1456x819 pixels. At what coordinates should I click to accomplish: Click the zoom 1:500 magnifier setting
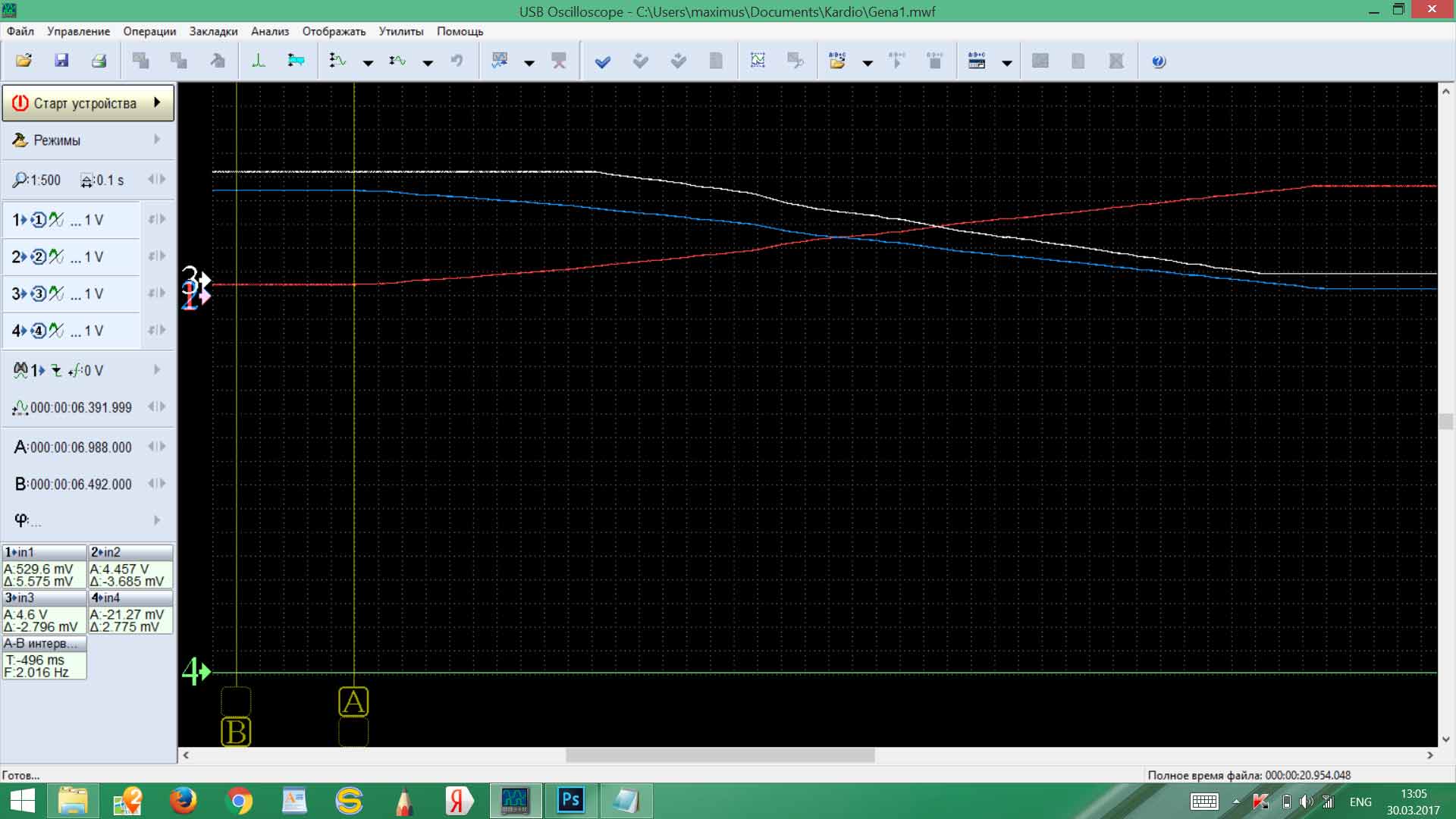tap(36, 180)
